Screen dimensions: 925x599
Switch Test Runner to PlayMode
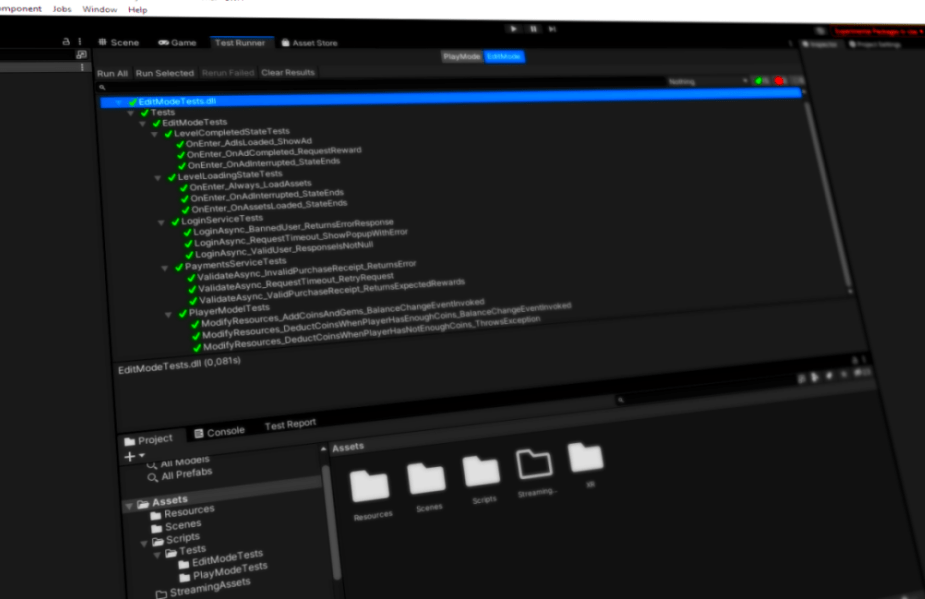[x=461, y=57]
